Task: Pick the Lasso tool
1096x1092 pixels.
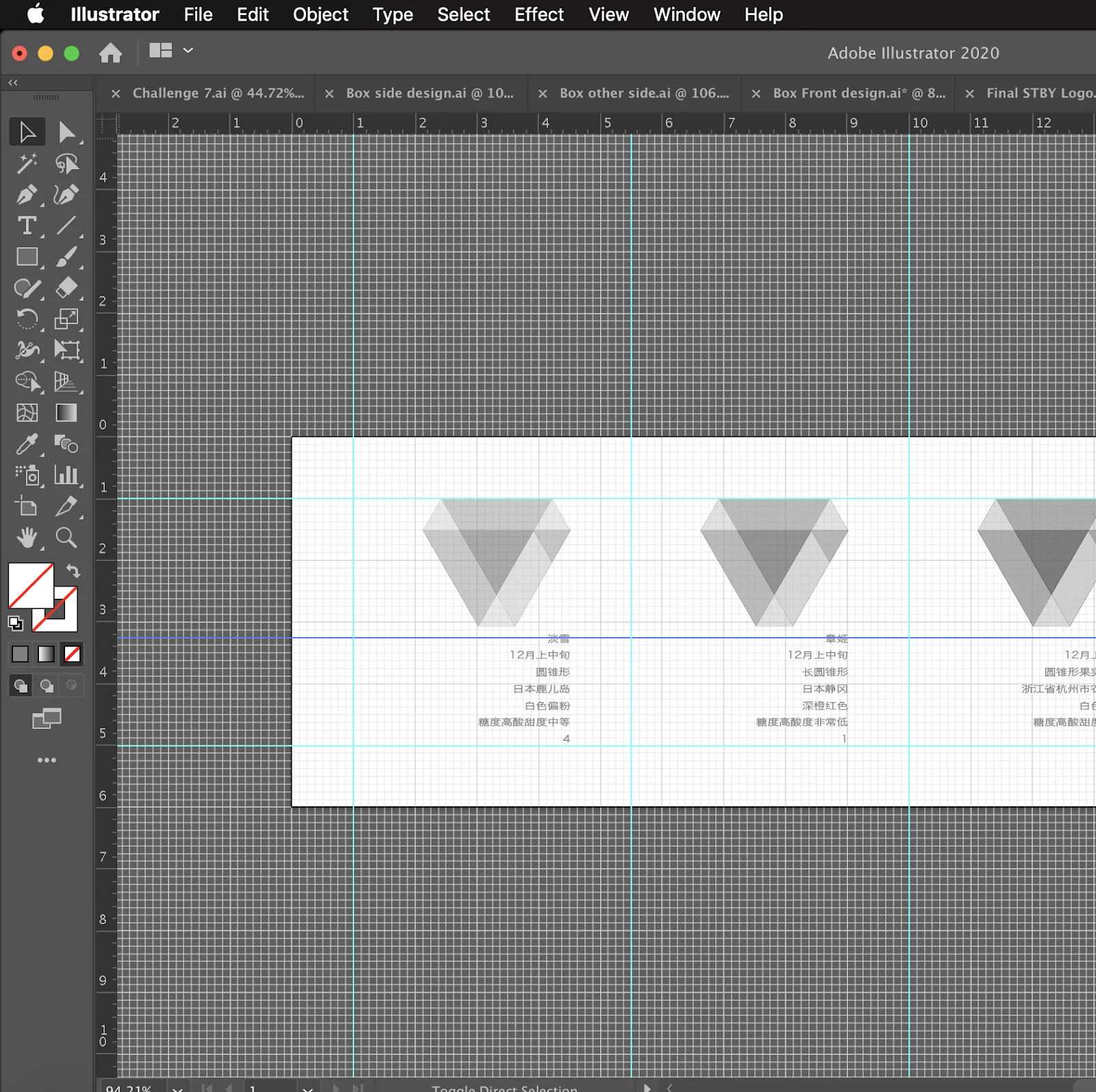Action: [x=66, y=163]
